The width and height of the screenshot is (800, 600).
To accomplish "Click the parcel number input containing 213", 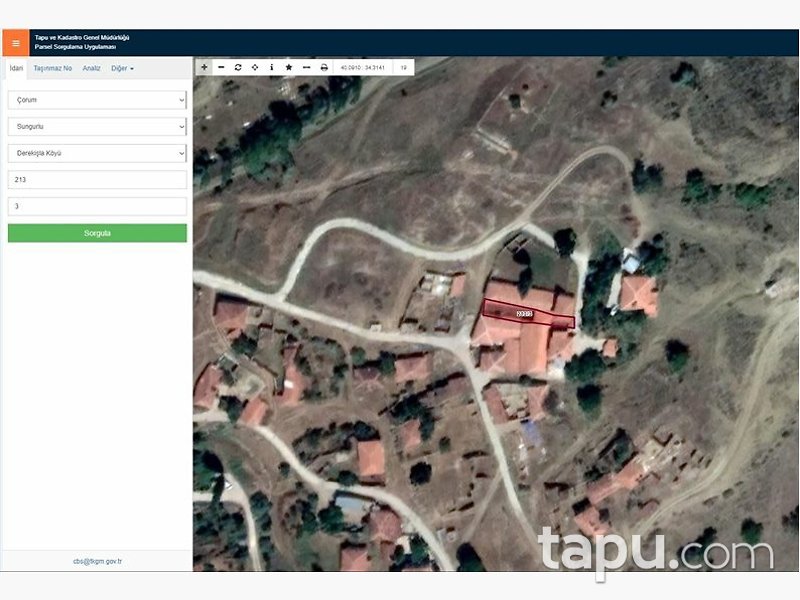I will coord(96,179).
